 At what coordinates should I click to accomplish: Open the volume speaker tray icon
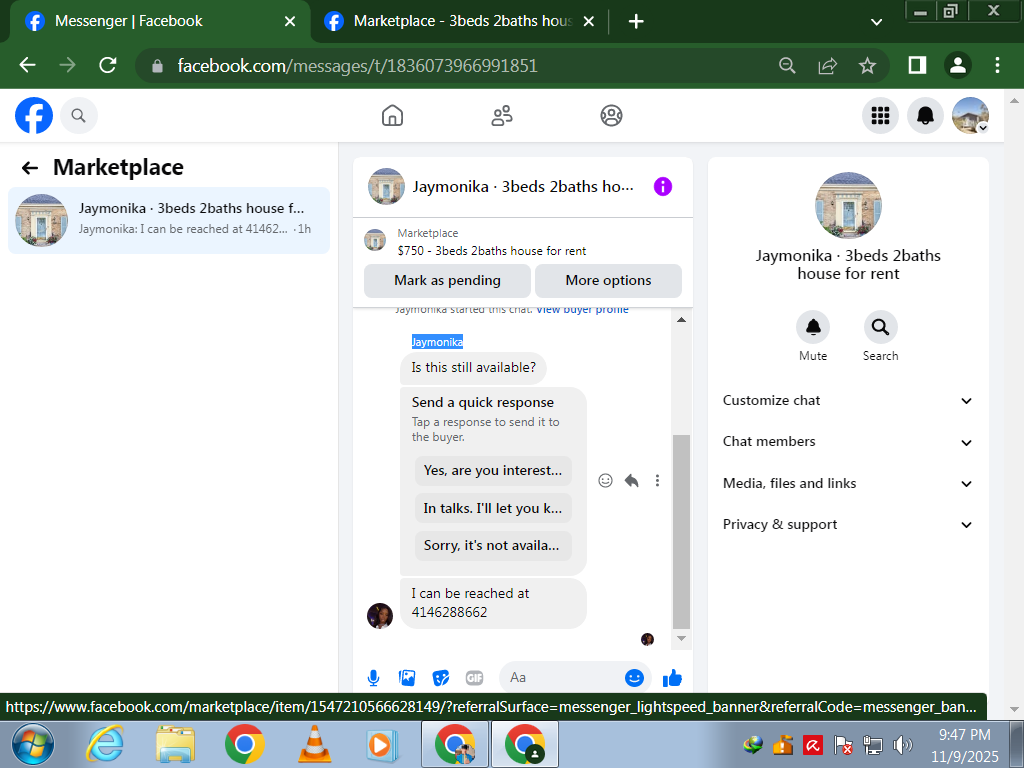point(903,744)
